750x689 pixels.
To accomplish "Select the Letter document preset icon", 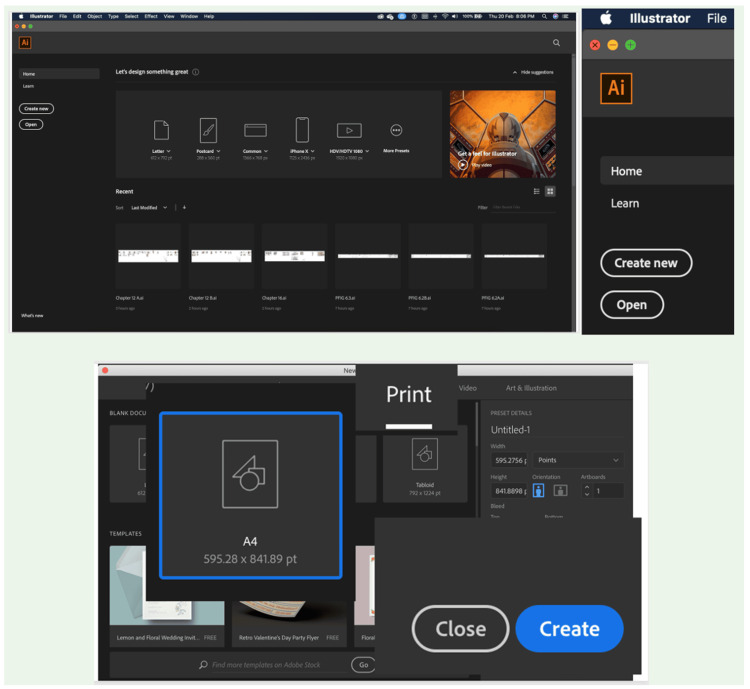I will [x=161, y=130].
